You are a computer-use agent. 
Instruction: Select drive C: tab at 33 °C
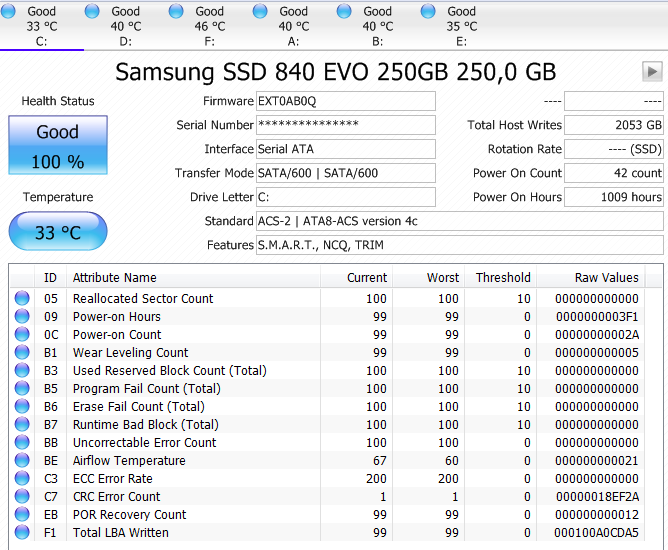pos(42,26)
